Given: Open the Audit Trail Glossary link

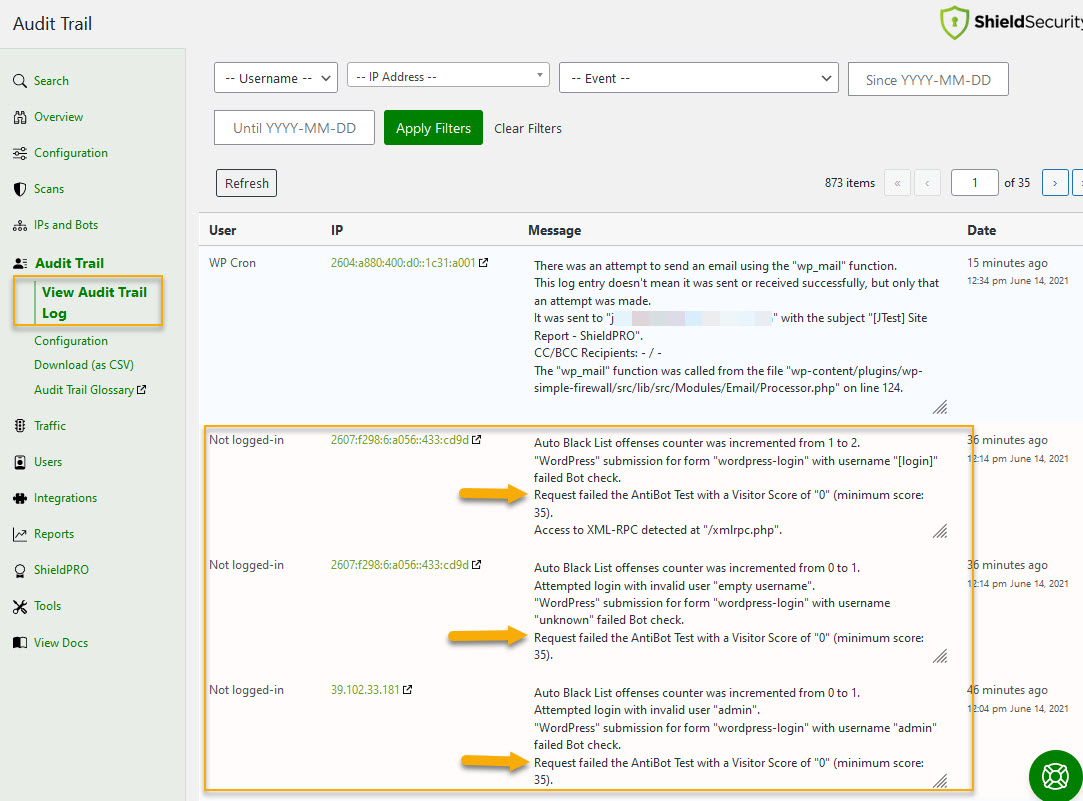Looking at the screenshot, I should (x=84, y=390).
